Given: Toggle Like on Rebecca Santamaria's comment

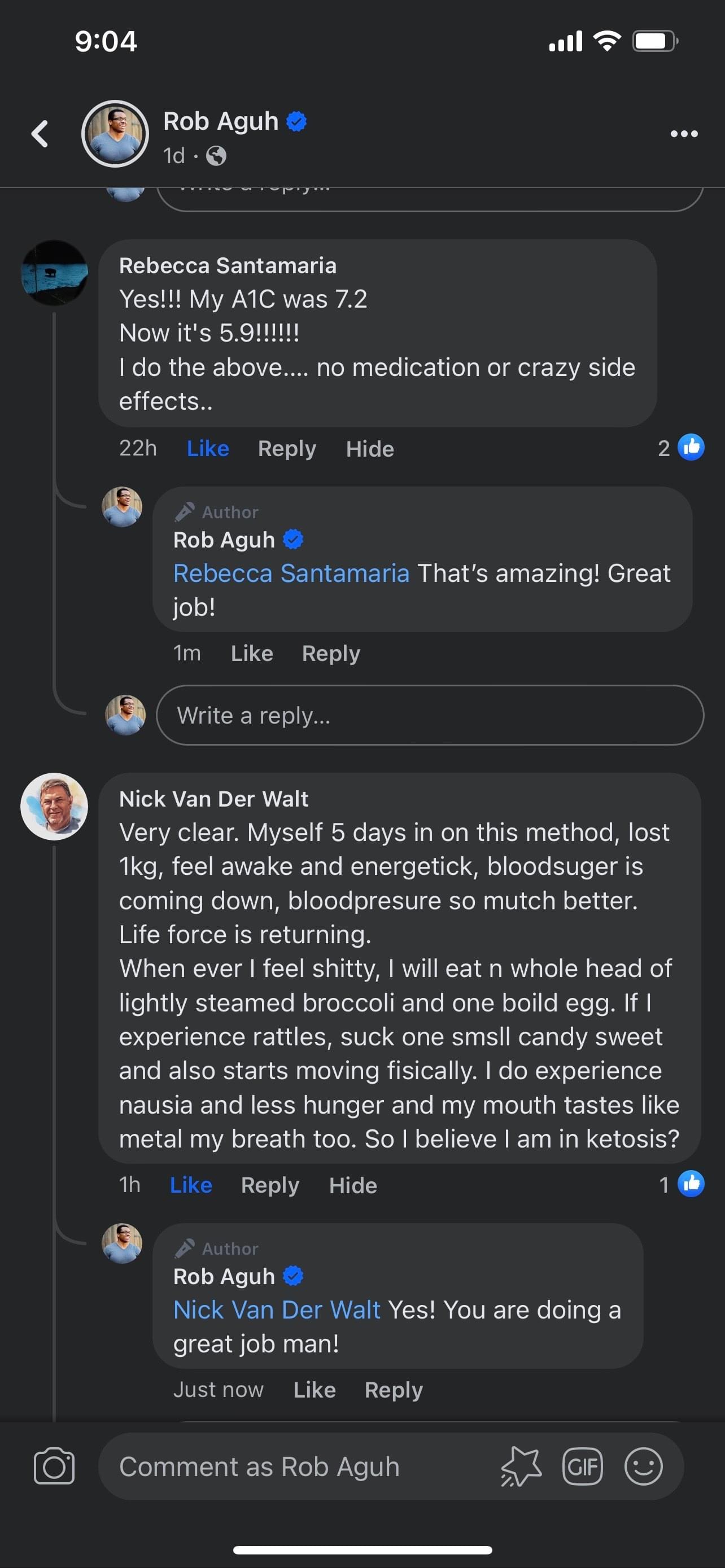Looking at the screenshot, I should (x=208, y=449).
